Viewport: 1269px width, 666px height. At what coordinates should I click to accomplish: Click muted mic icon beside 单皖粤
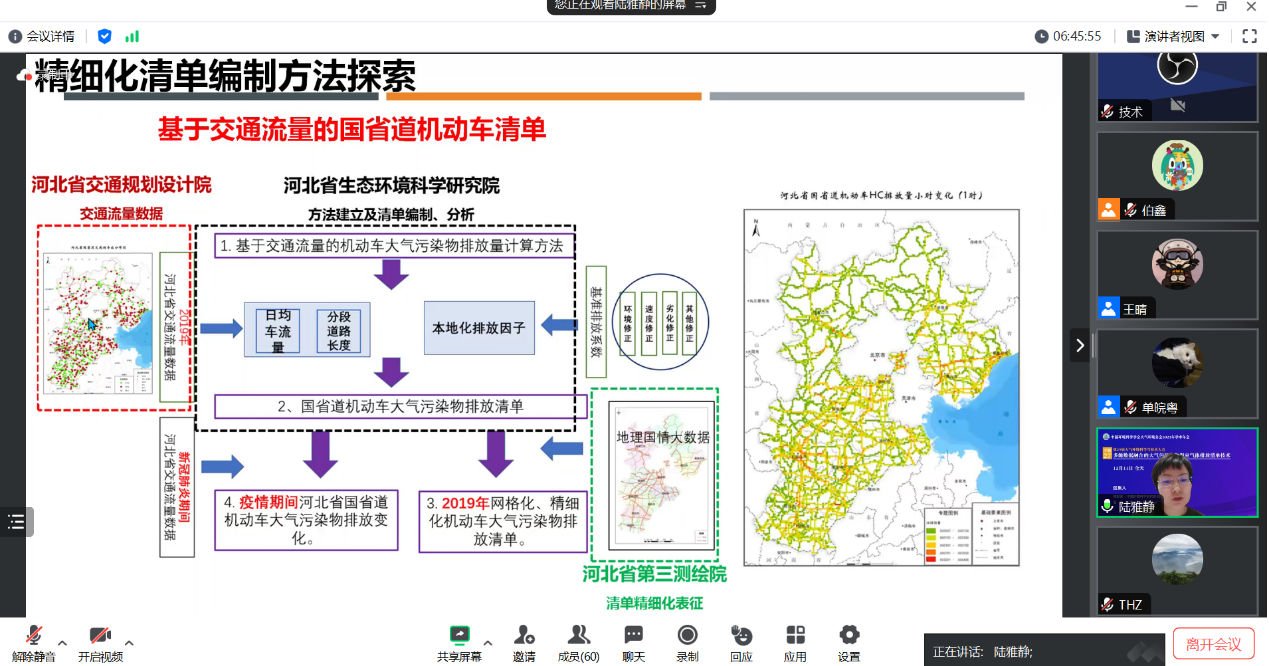(x=1130, y=406)
